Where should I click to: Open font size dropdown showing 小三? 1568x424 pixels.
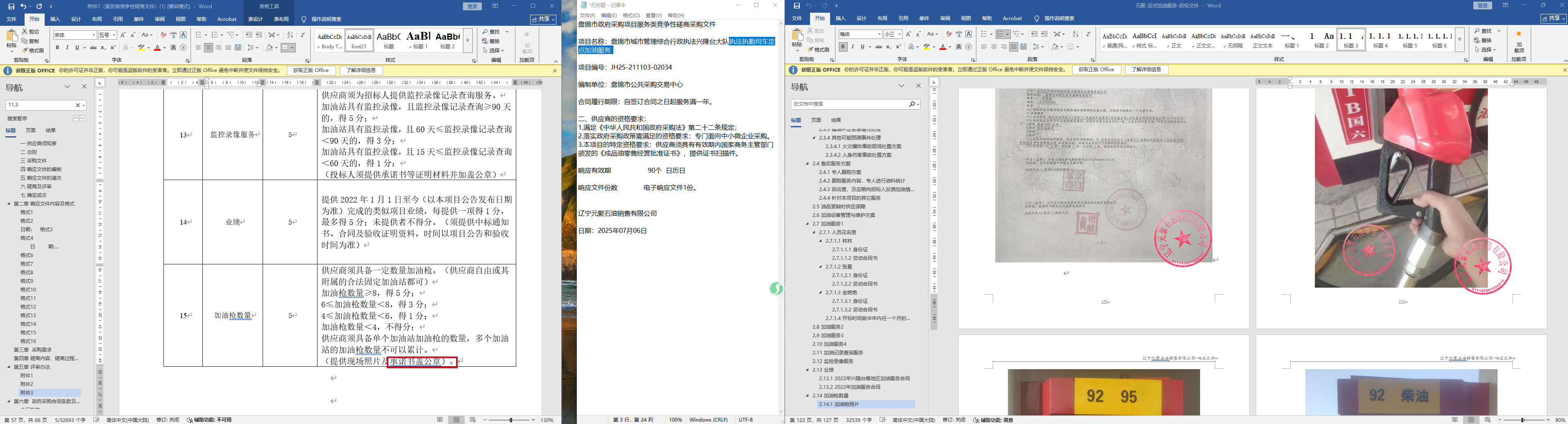pyautogui.click(x=899, y=35)
